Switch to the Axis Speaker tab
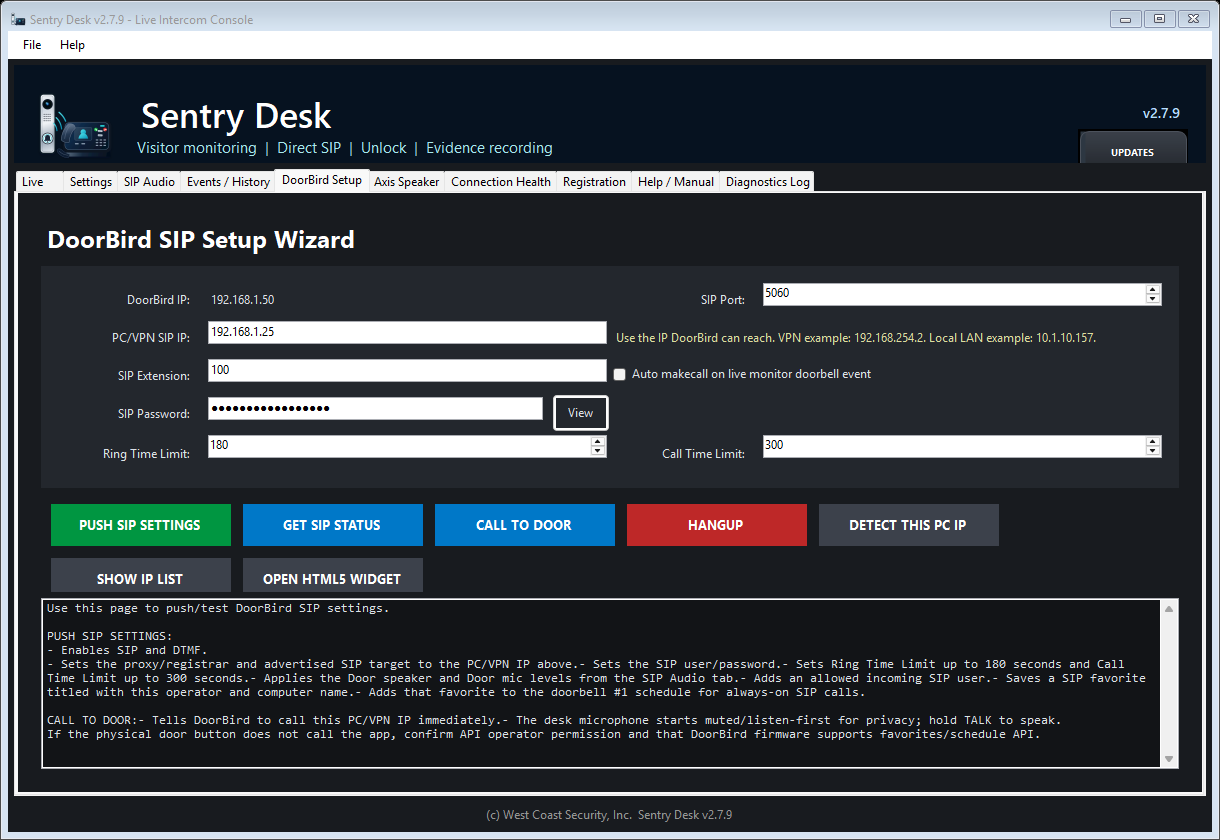The width and height of the screenshot is (1220, 840). point(406,182)
